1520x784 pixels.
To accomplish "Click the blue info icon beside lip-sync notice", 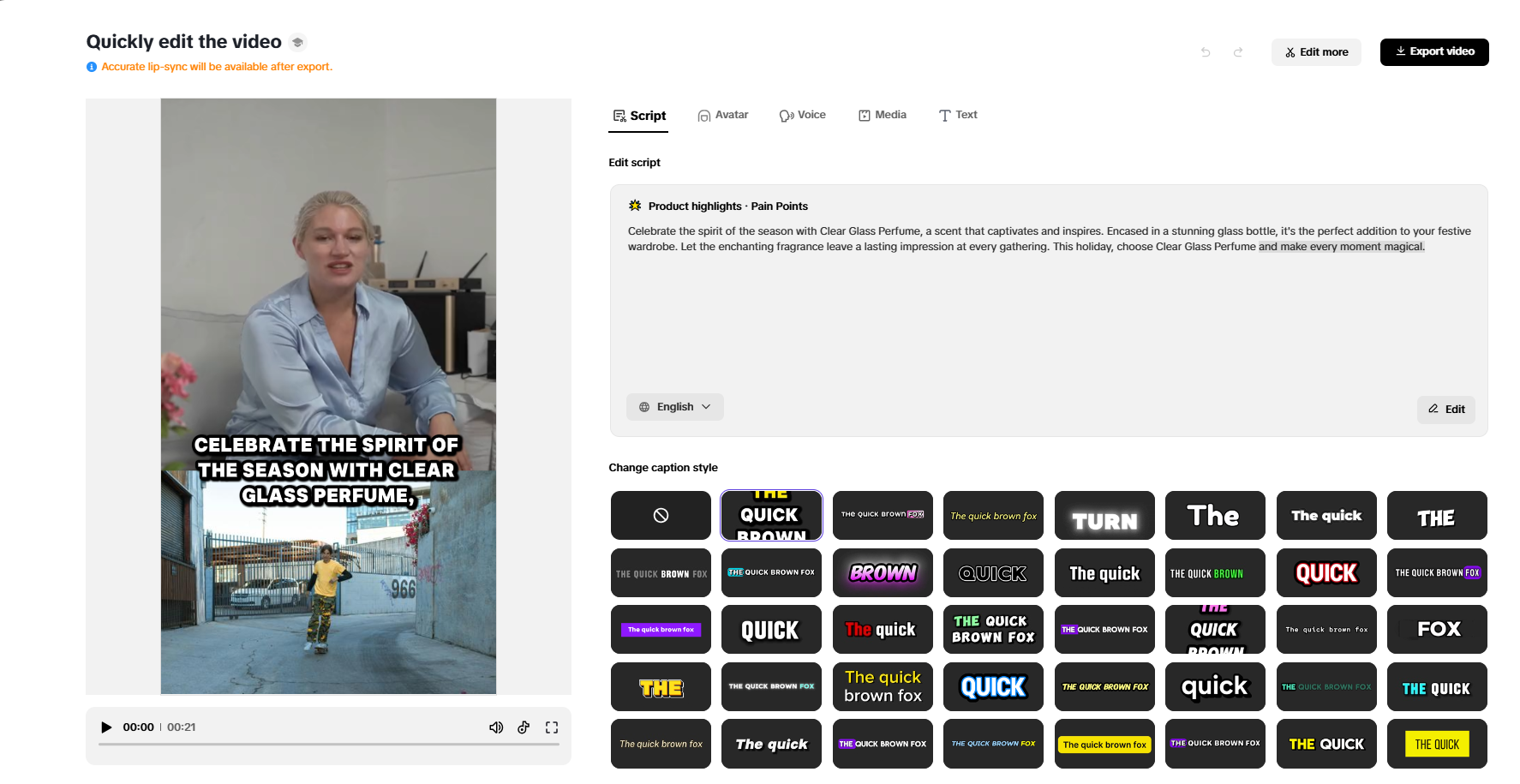I will [92, 67].
